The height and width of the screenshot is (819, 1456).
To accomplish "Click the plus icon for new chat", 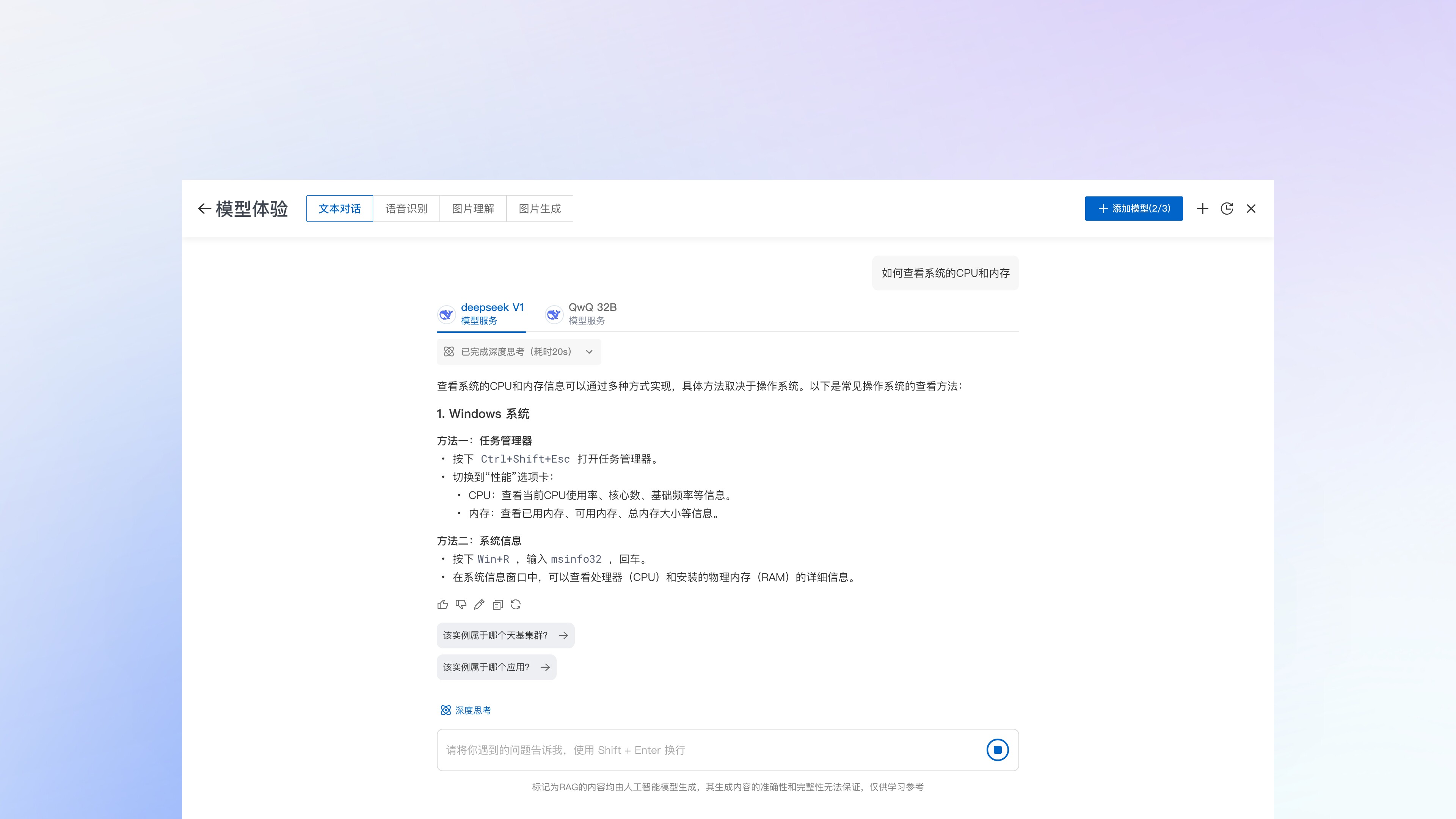I will coord(1203,209).
